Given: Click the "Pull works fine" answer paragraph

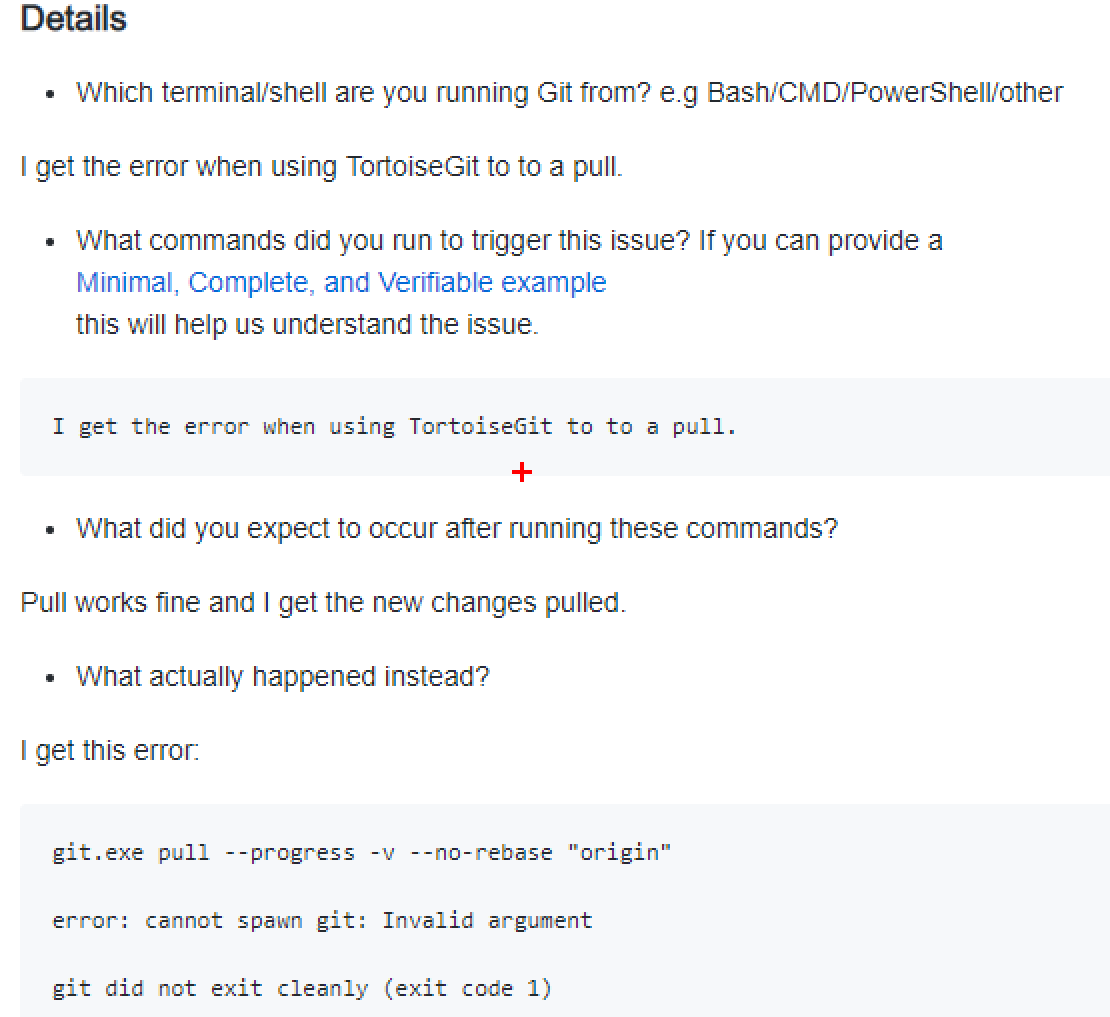Looking at the screenshot, I should tap(322, 603).
